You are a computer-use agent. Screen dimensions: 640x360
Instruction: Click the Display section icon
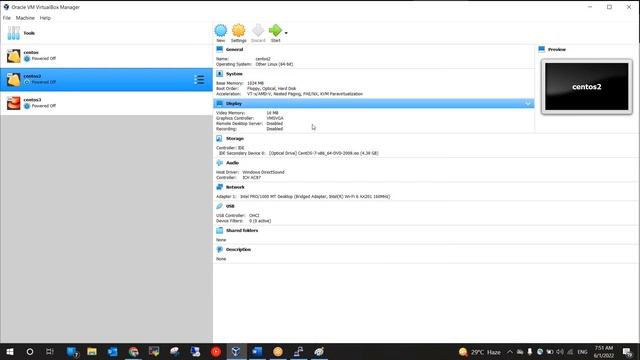220,104
